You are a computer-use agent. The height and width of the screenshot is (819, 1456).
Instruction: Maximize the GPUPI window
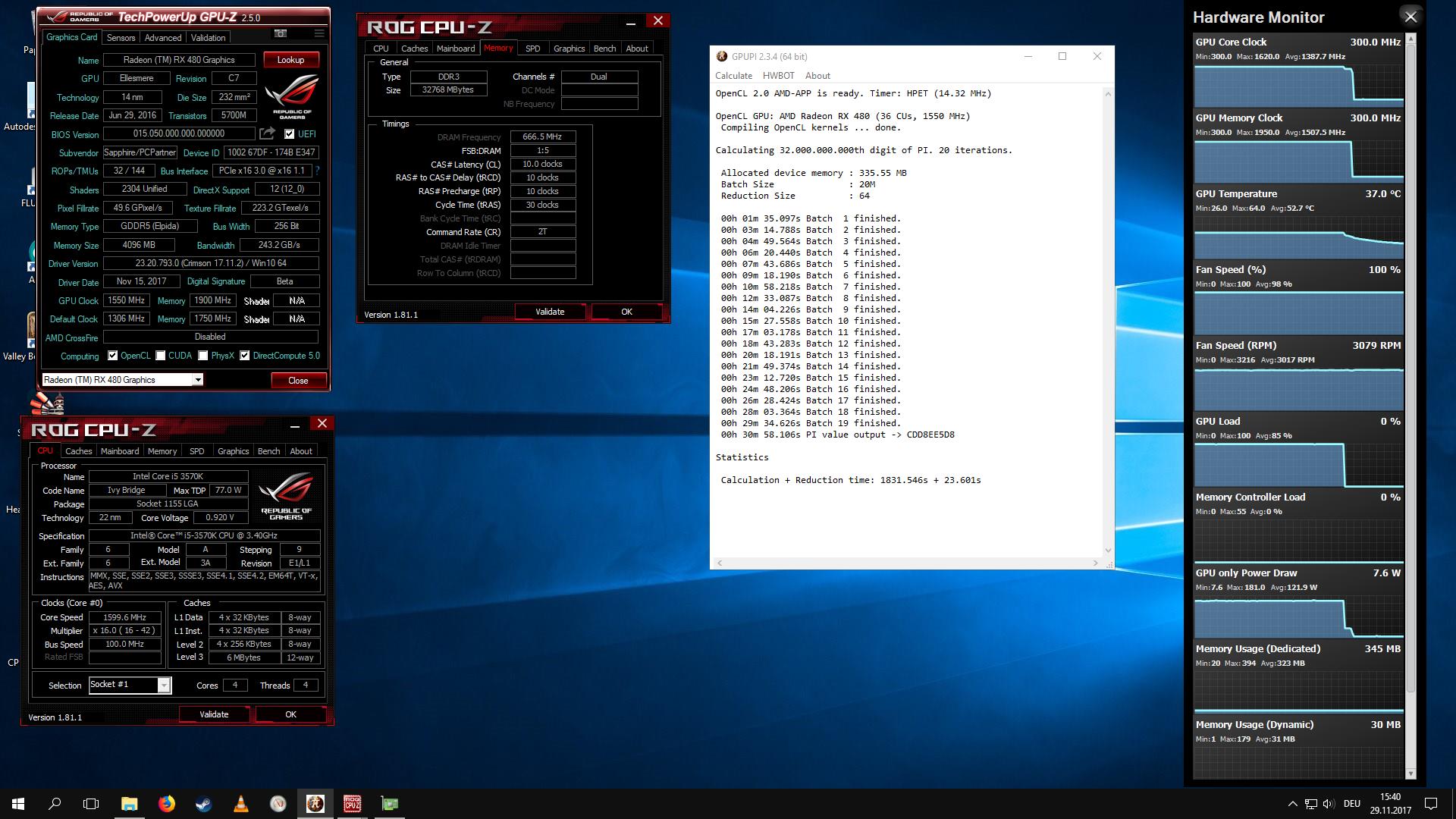1062,56
